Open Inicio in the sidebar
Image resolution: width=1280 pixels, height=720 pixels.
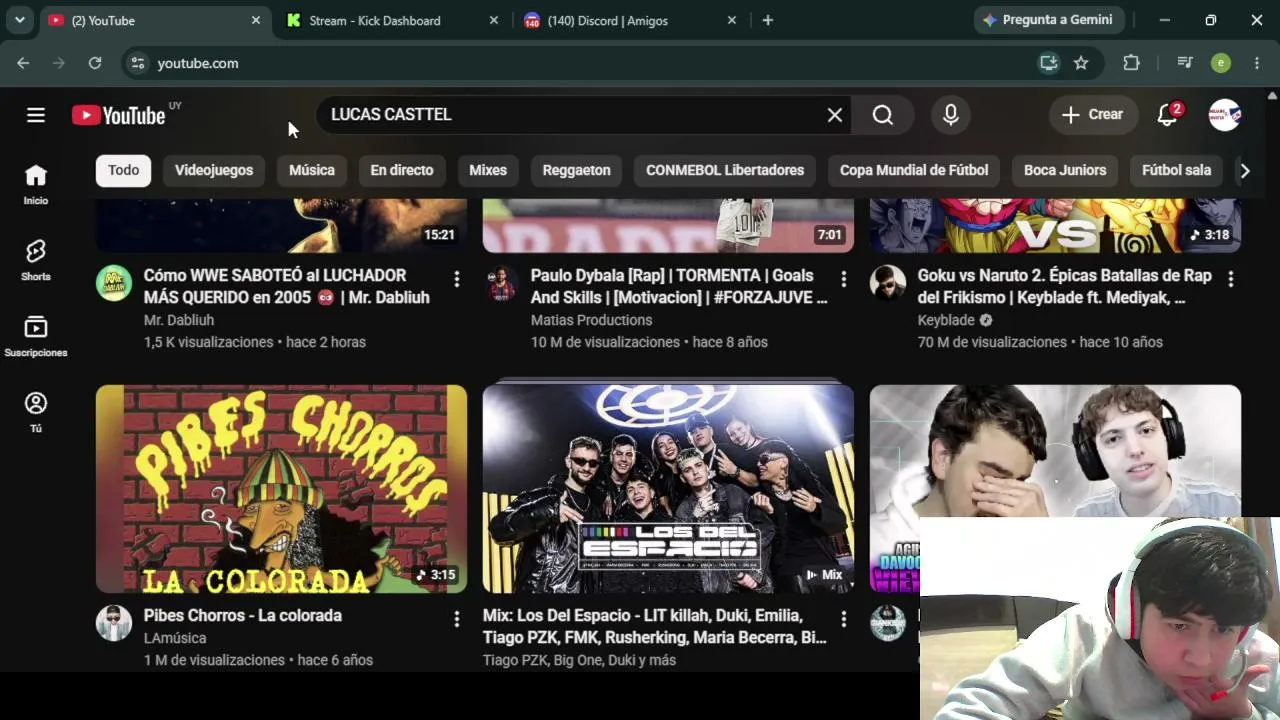36,185
